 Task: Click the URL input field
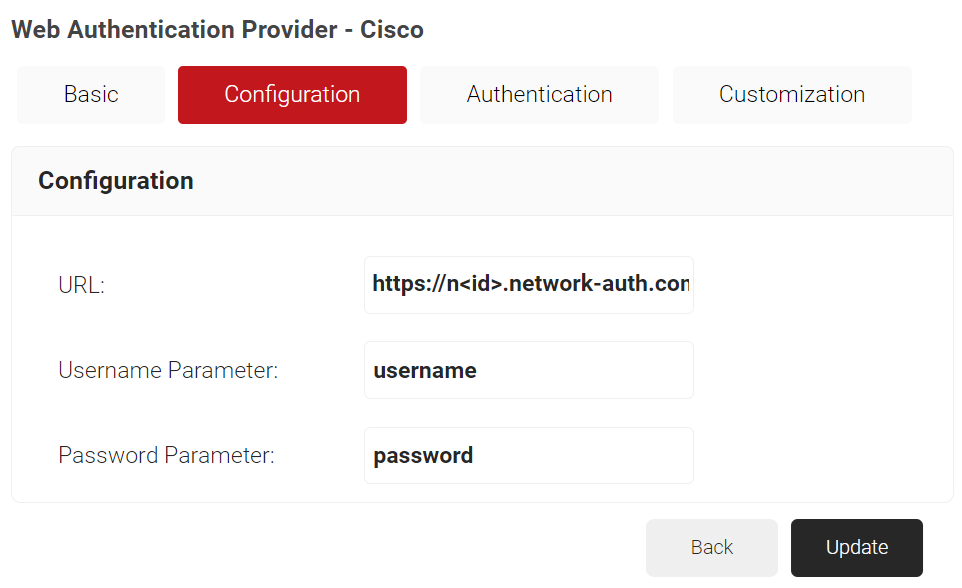click(x=529, y=285)
